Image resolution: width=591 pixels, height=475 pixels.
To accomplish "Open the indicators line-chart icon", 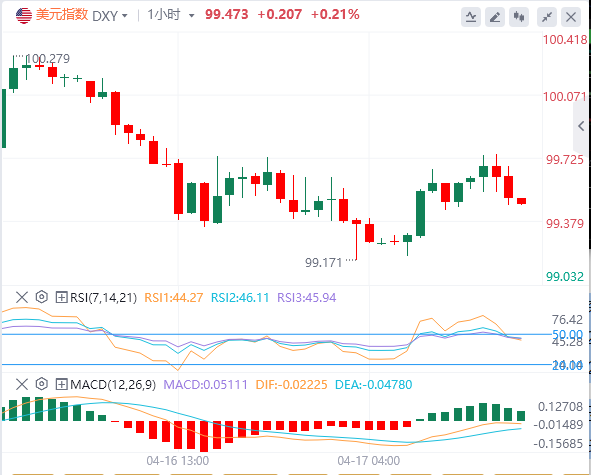I will 471,17.
